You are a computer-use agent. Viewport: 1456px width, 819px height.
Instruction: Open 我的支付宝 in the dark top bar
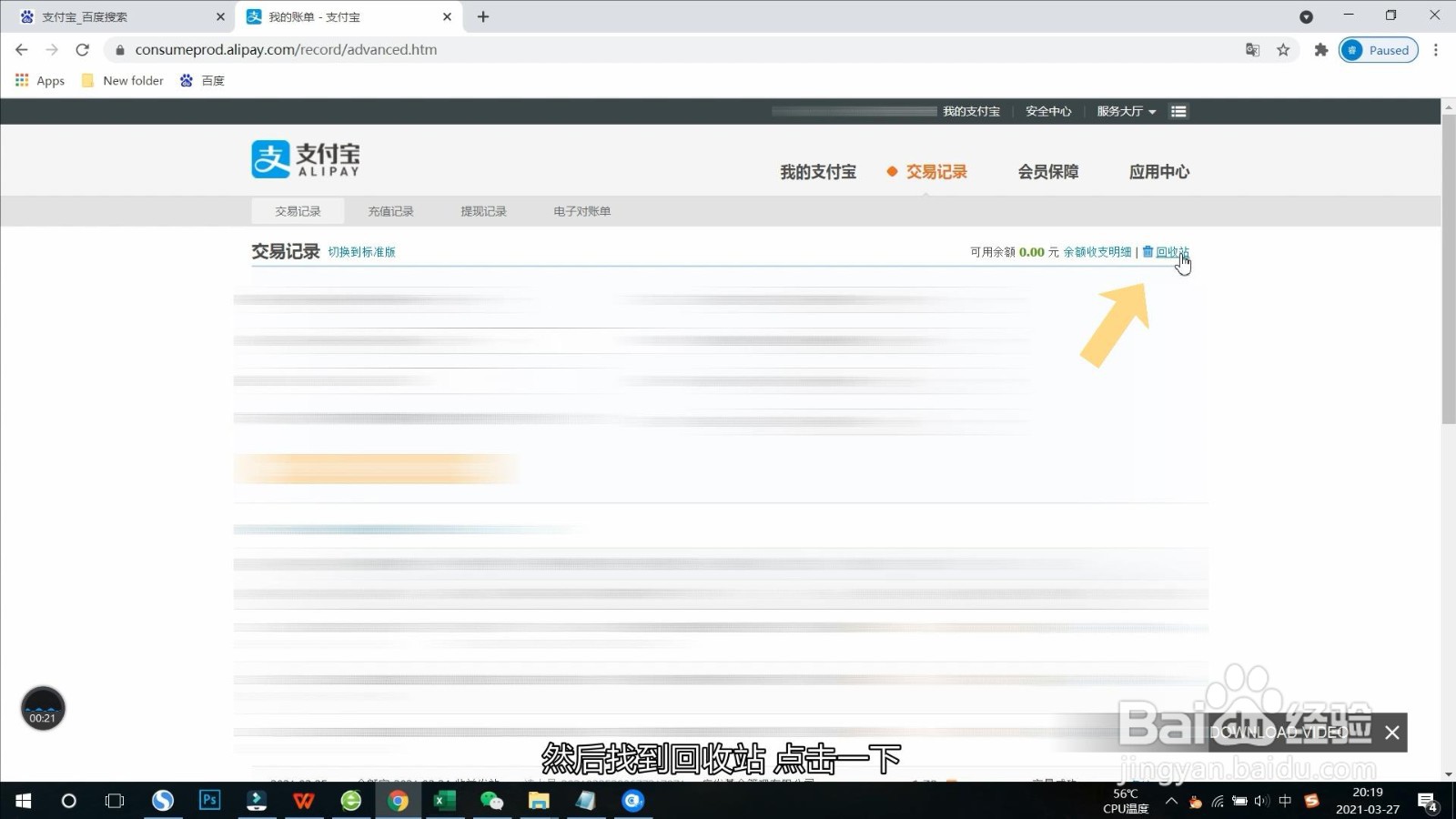971,111
